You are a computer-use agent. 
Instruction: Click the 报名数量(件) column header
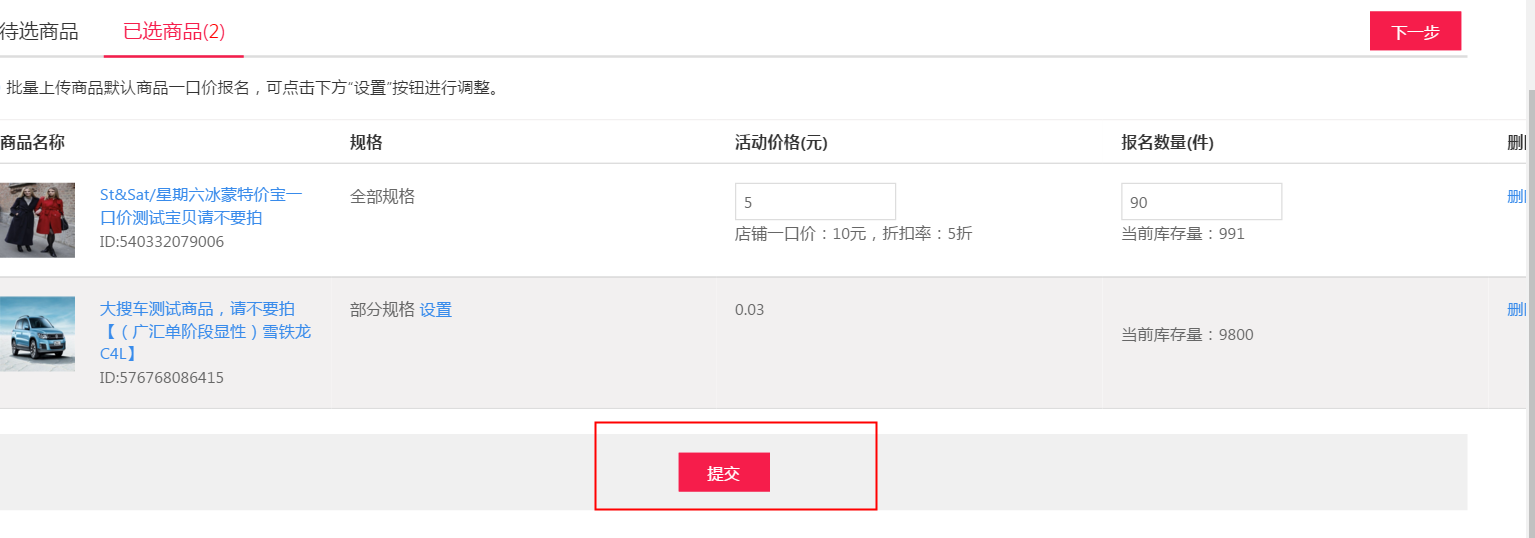coord(1167,143)
